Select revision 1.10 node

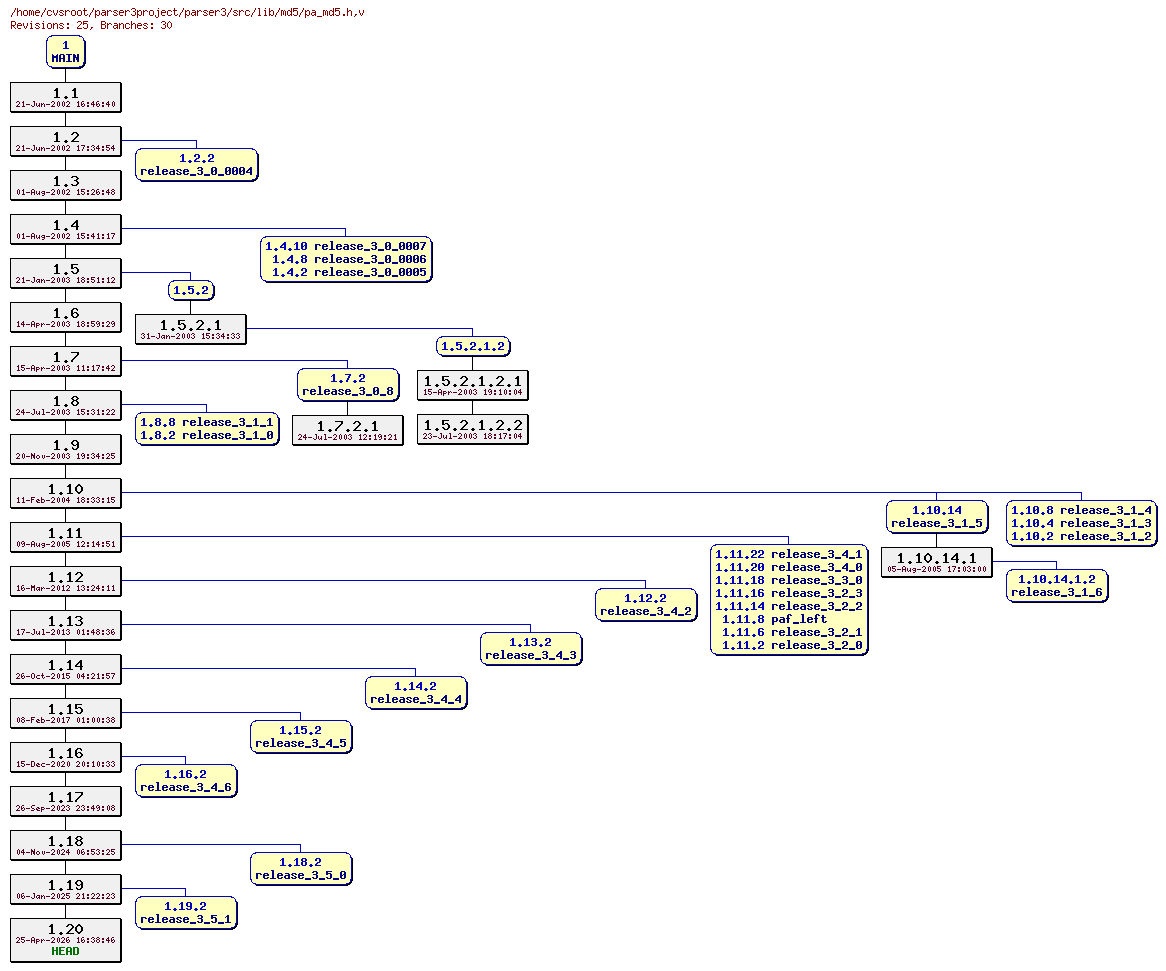(65, 493)
